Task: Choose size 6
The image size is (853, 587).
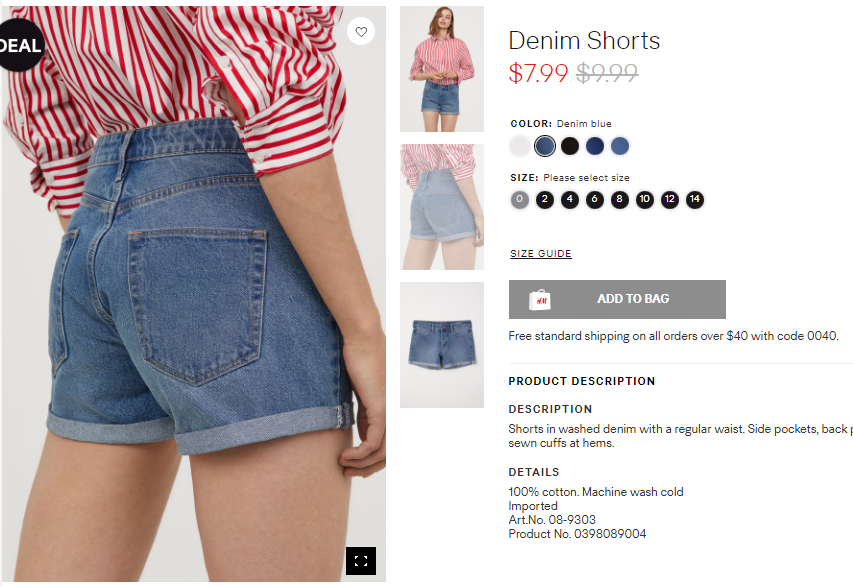Action: [595, 200]
